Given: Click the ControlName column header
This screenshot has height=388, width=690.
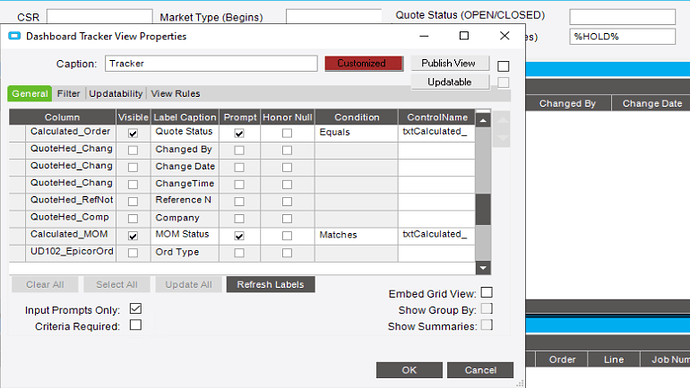Looking at the screenshot, I should click(437, 117).
